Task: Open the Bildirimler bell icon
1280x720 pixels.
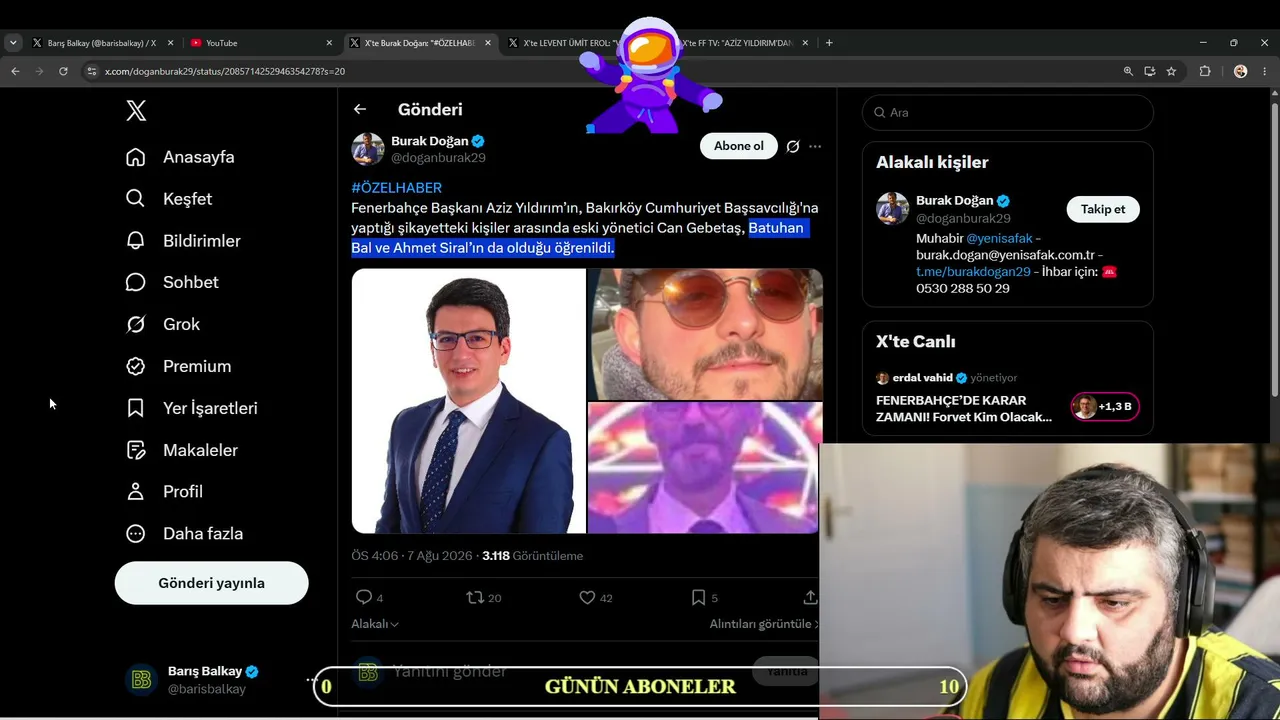Action: coord(136,241)
